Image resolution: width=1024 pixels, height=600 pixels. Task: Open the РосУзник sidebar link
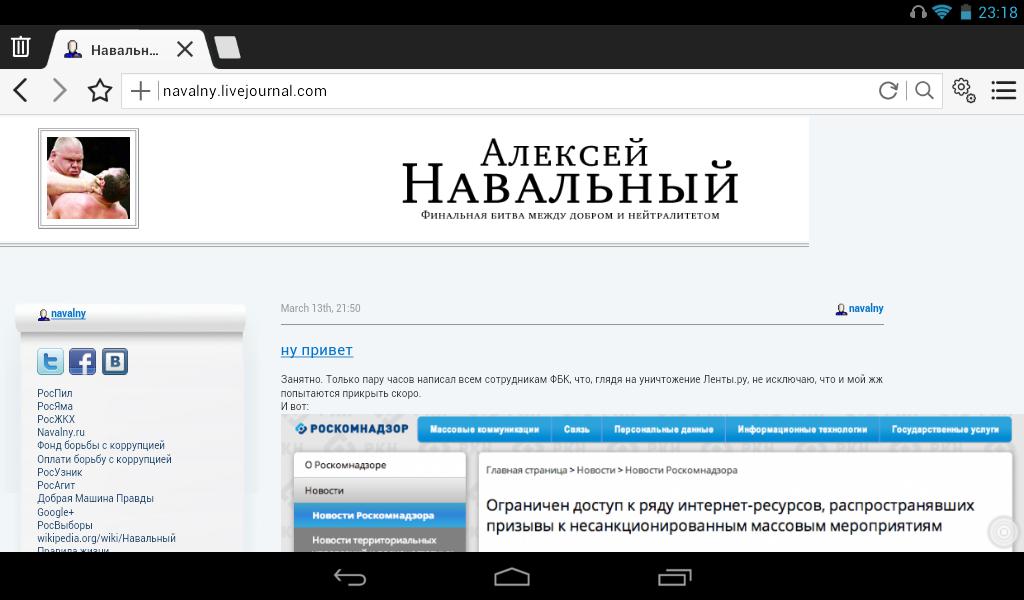point(59,472)
